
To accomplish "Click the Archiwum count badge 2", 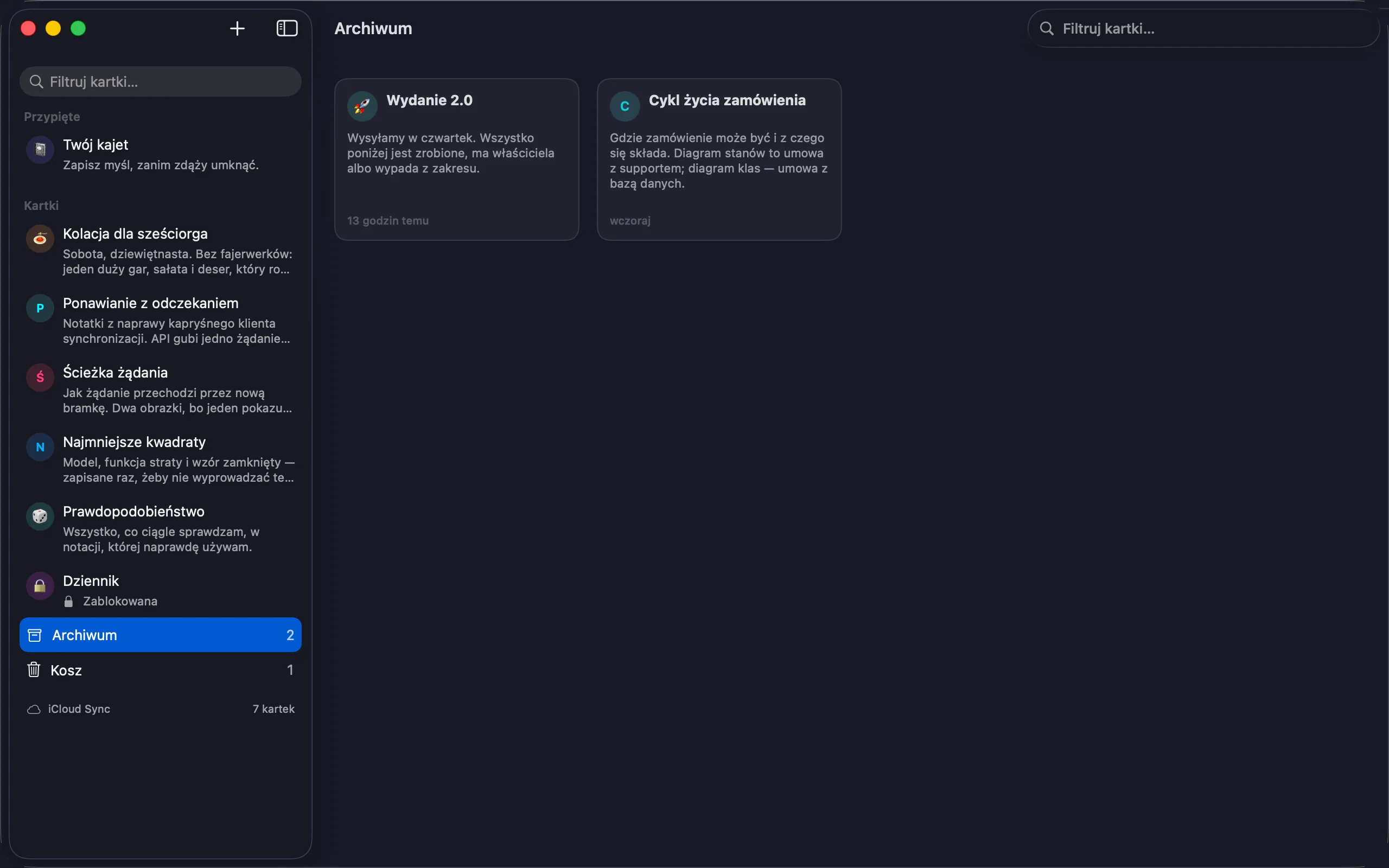I will [x=290, y=635].
